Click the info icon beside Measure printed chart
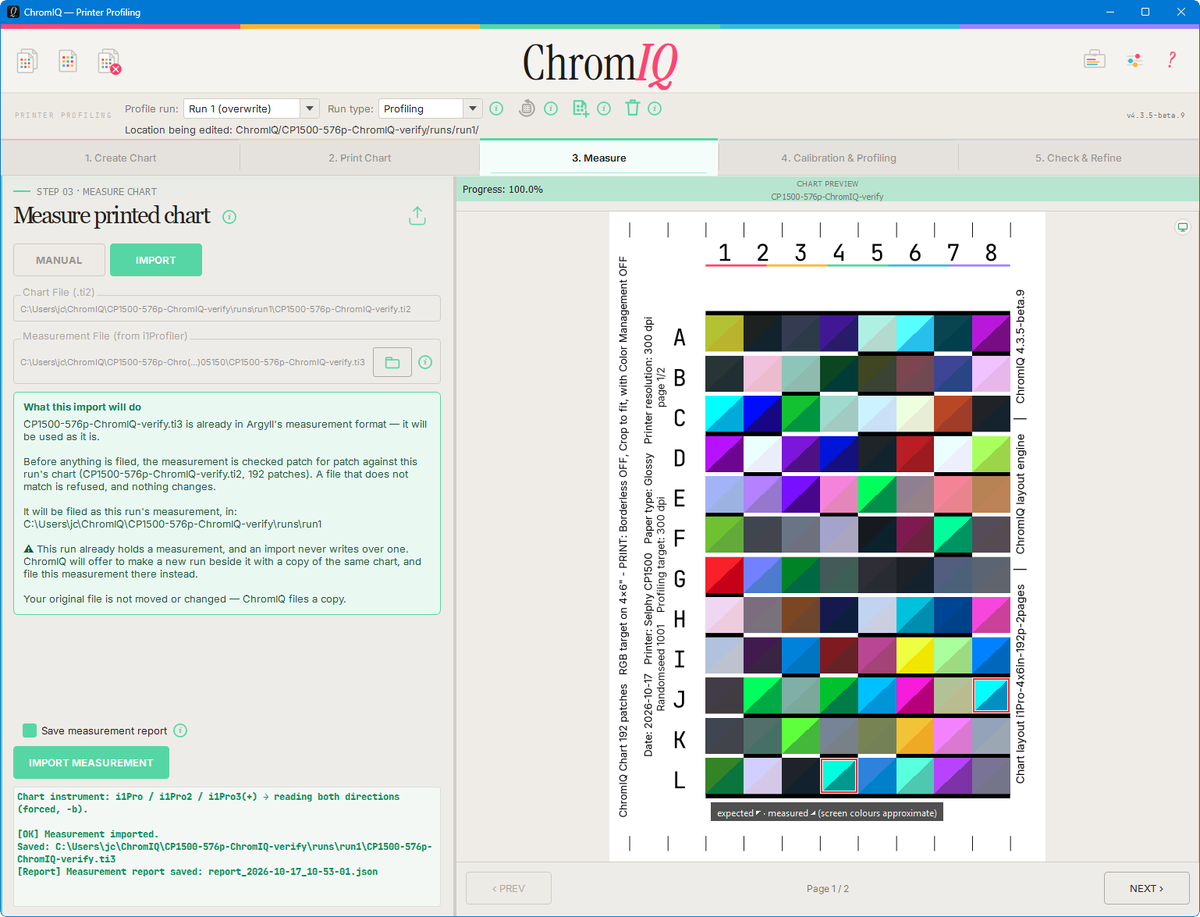1200x917 pixels. 229,216
